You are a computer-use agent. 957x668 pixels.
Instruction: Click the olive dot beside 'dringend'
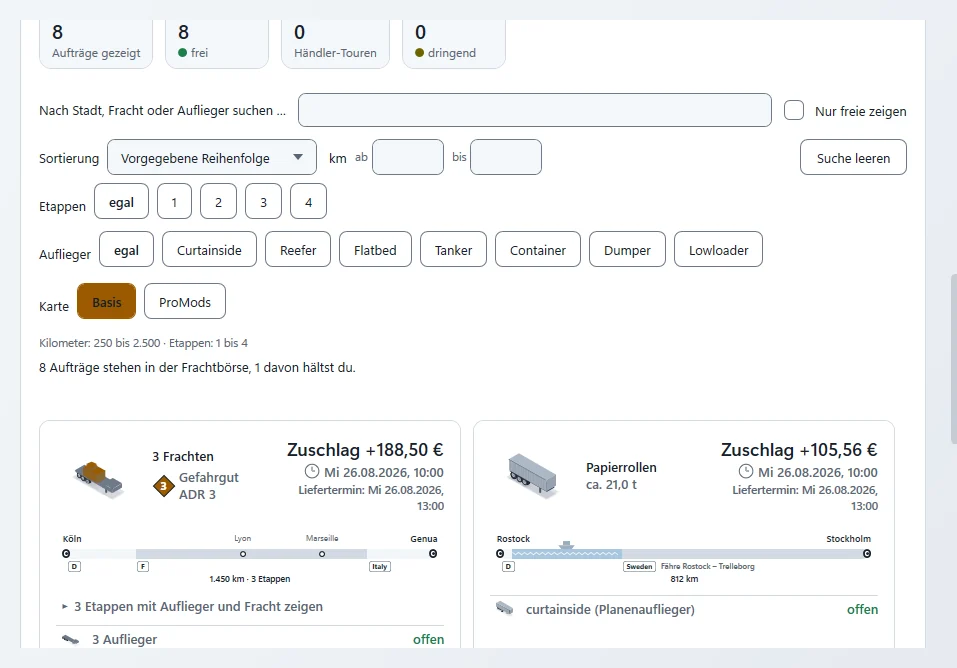[x=419, y=53]
